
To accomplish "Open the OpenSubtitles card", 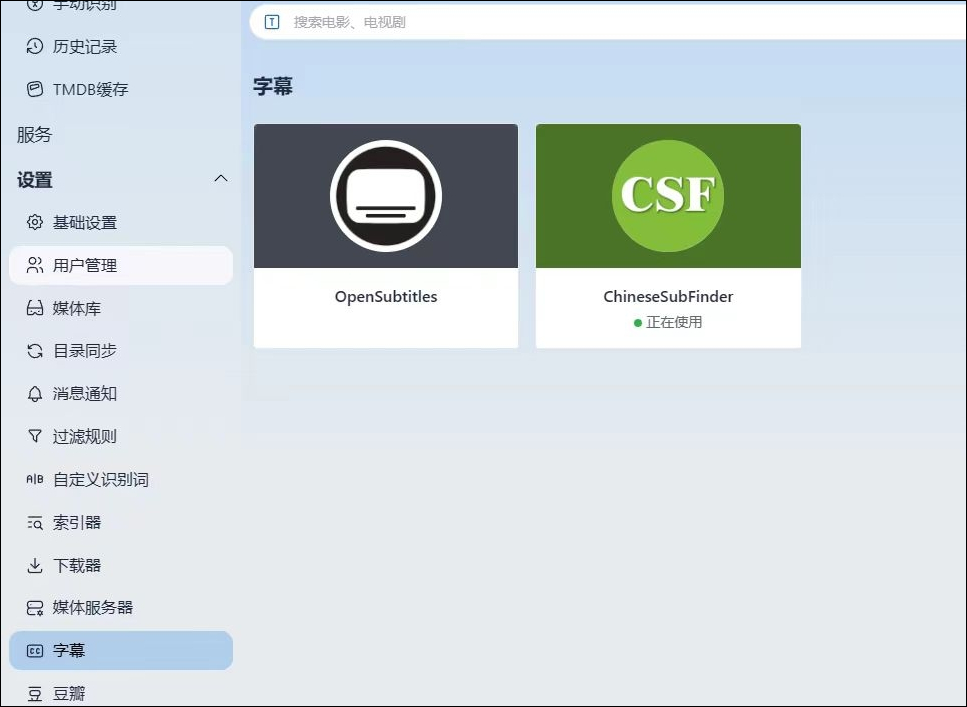I will (x=386, y=236).
